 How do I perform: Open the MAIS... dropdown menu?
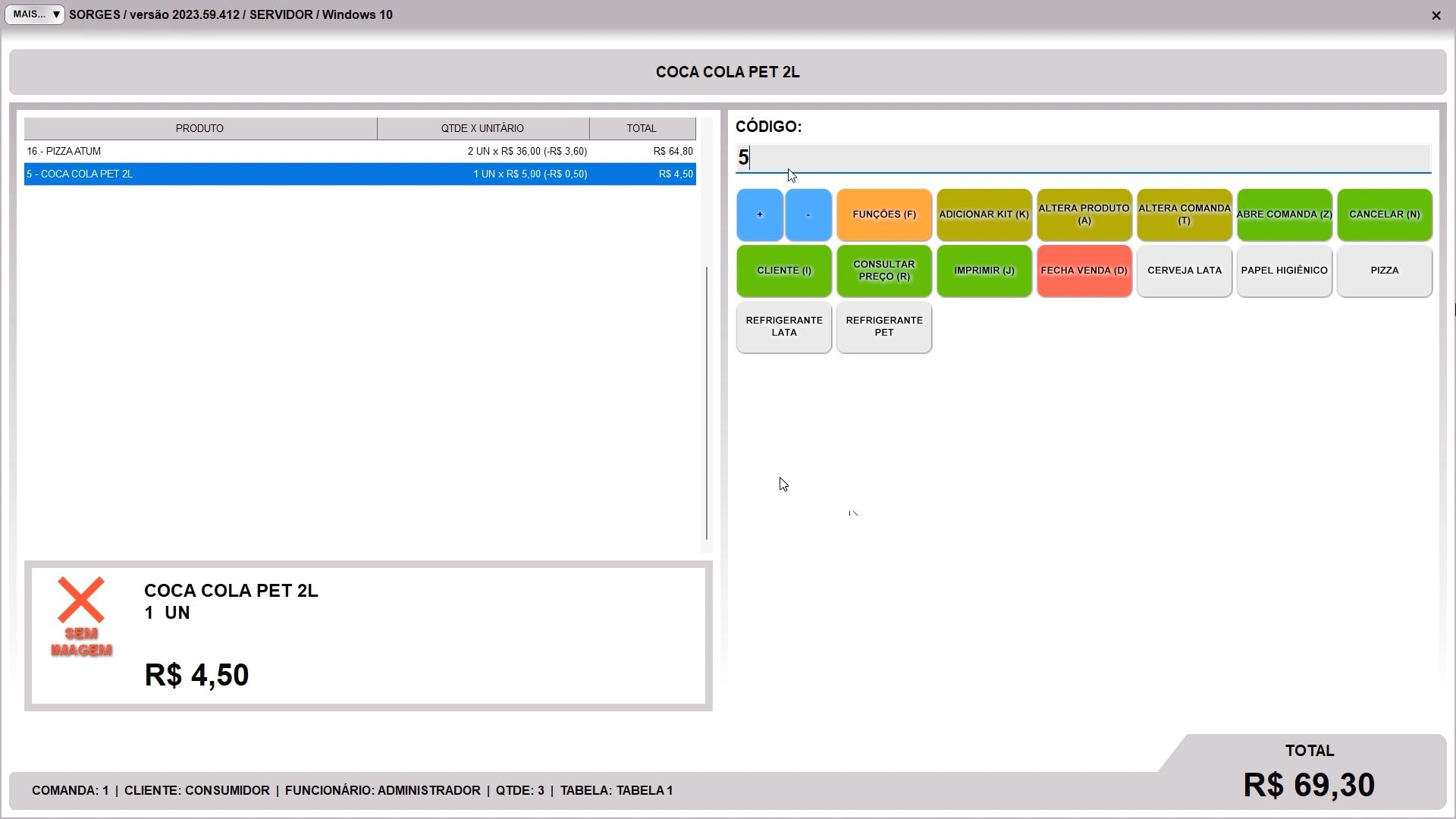coord(34,14)
